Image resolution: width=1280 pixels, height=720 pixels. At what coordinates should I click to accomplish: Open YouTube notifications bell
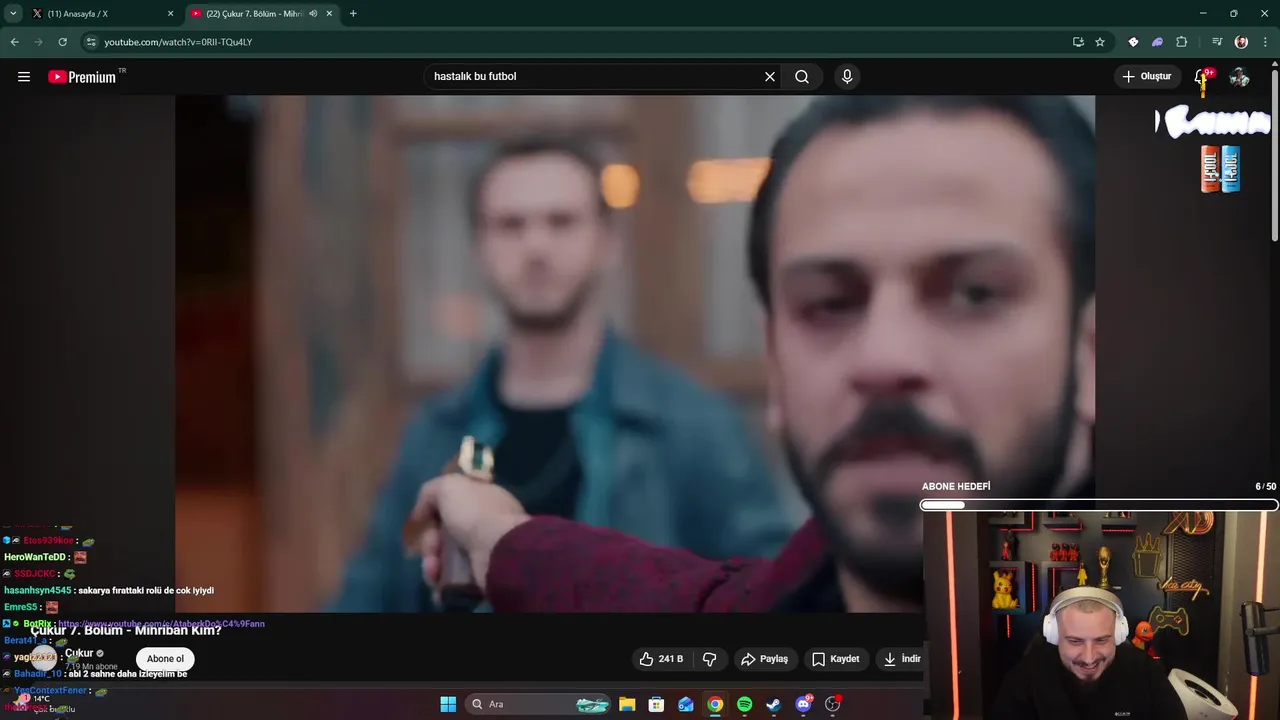click(x=1202, y=77)
